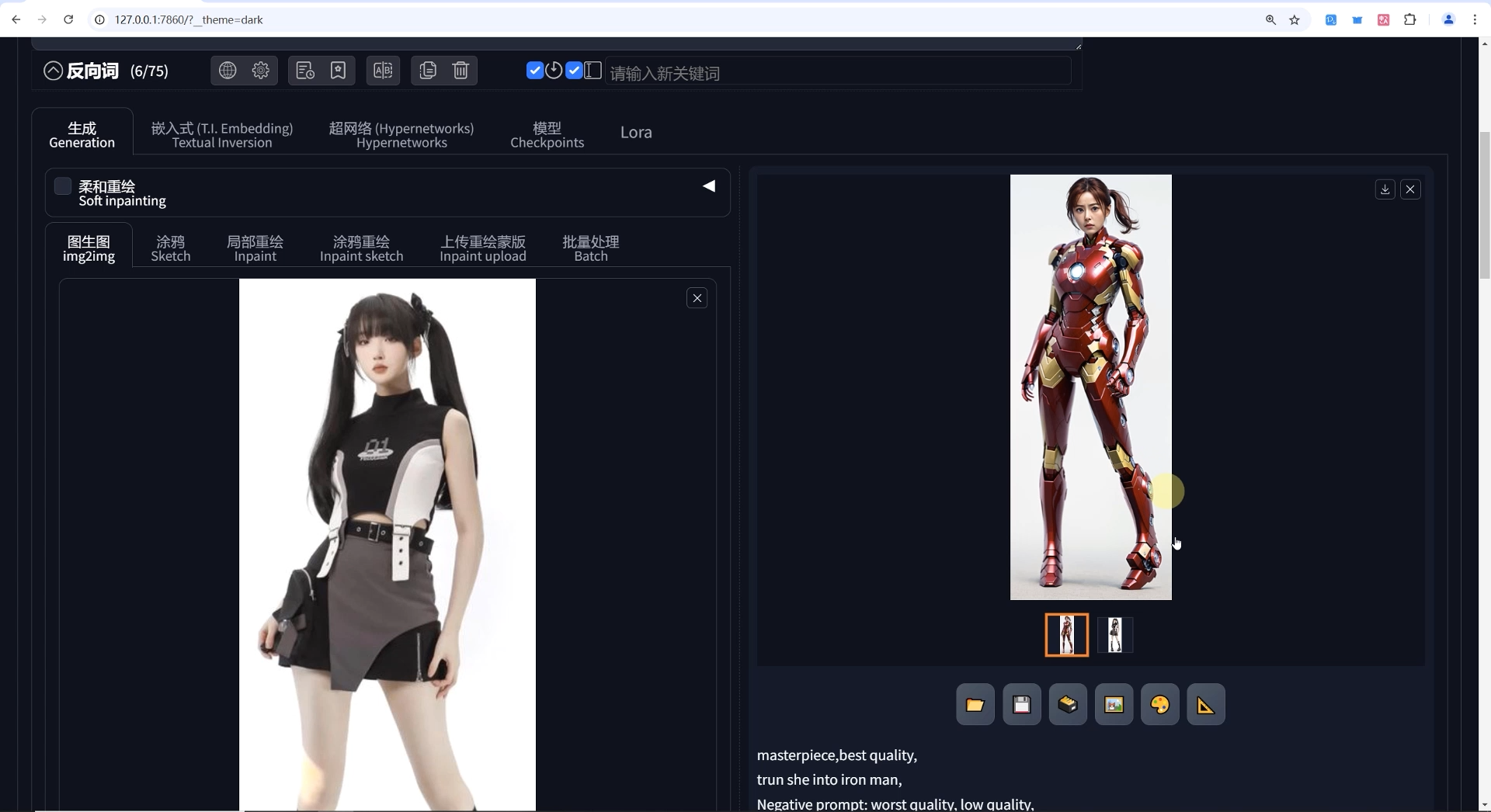Viewport: 1491px width, 812px height.
Task: Click the red extension icon in the browser toolbar
Action: click(1383, 20)
